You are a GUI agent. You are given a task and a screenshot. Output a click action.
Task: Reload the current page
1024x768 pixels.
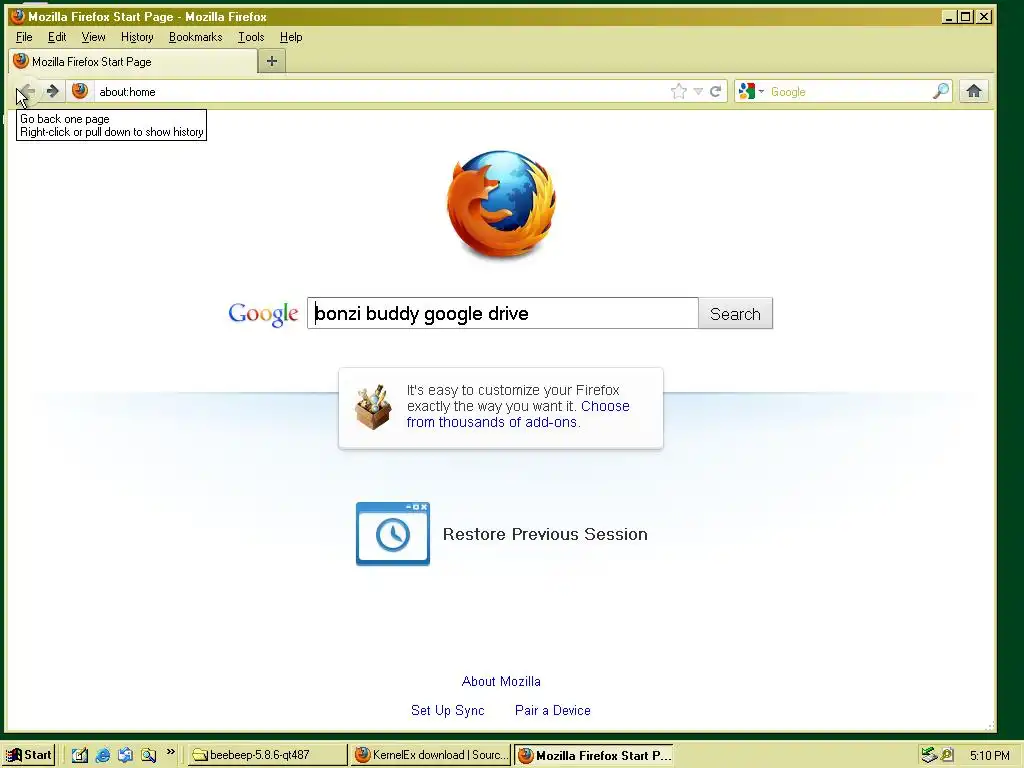point(715,91)
